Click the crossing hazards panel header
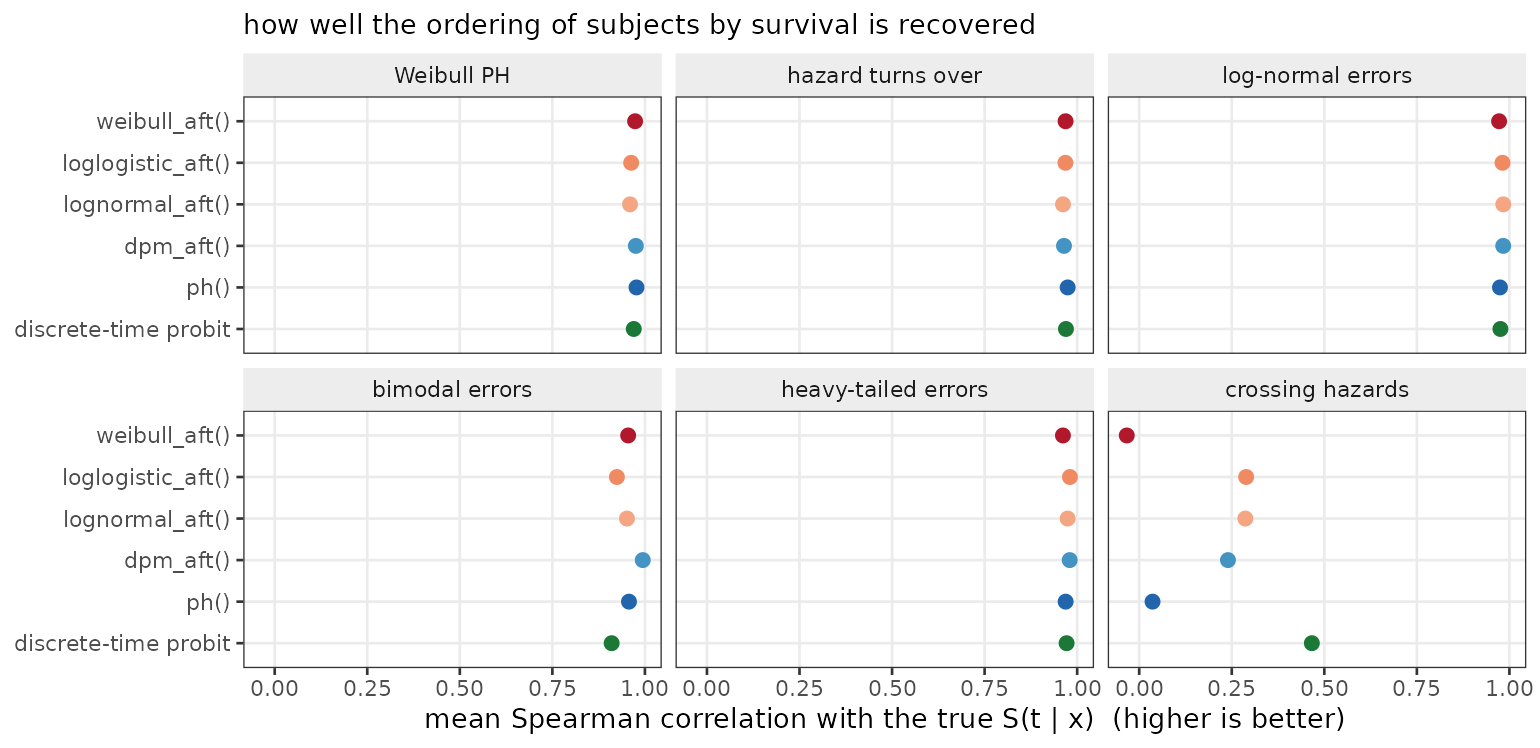This screenshot has width=1540, height=748. (x=1317, y=390)
